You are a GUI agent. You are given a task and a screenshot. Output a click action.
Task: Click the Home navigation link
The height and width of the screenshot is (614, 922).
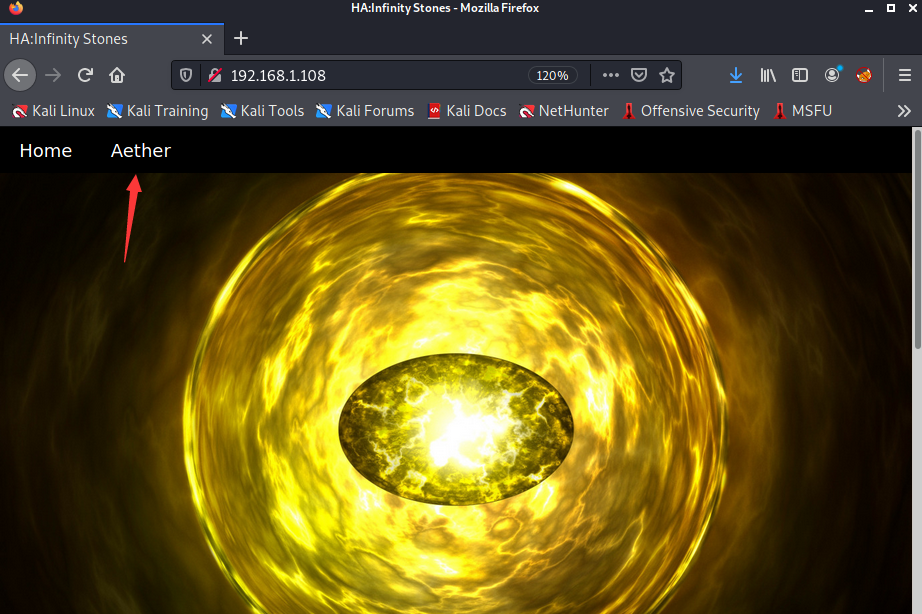tap(46, 151)
